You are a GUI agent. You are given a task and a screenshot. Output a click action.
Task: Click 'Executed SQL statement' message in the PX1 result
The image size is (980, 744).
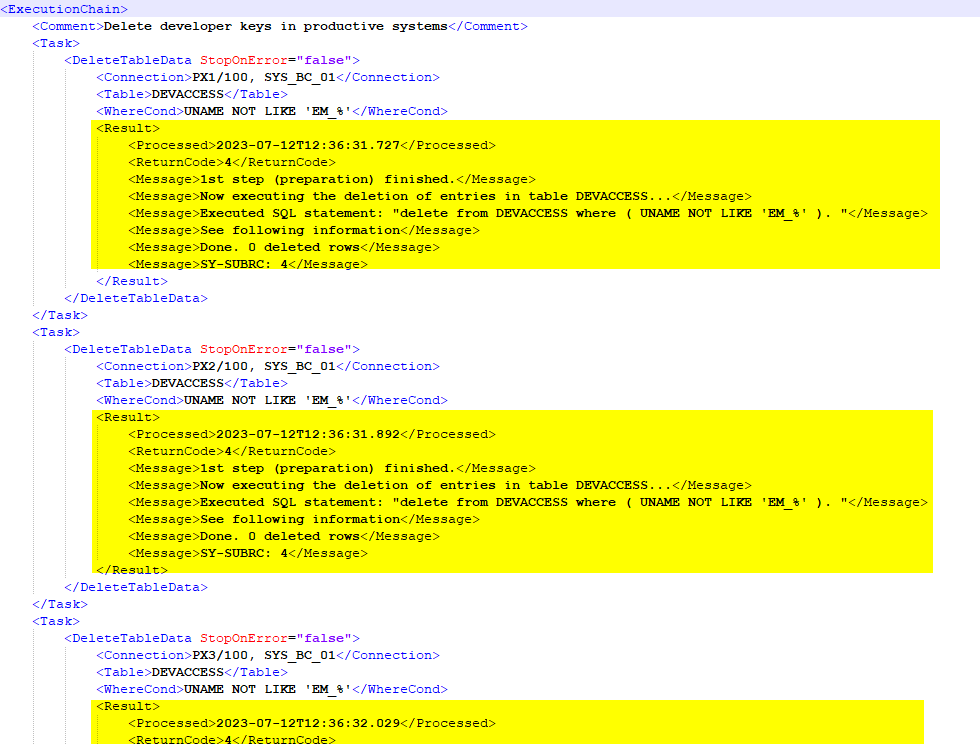tap(526, 213)
